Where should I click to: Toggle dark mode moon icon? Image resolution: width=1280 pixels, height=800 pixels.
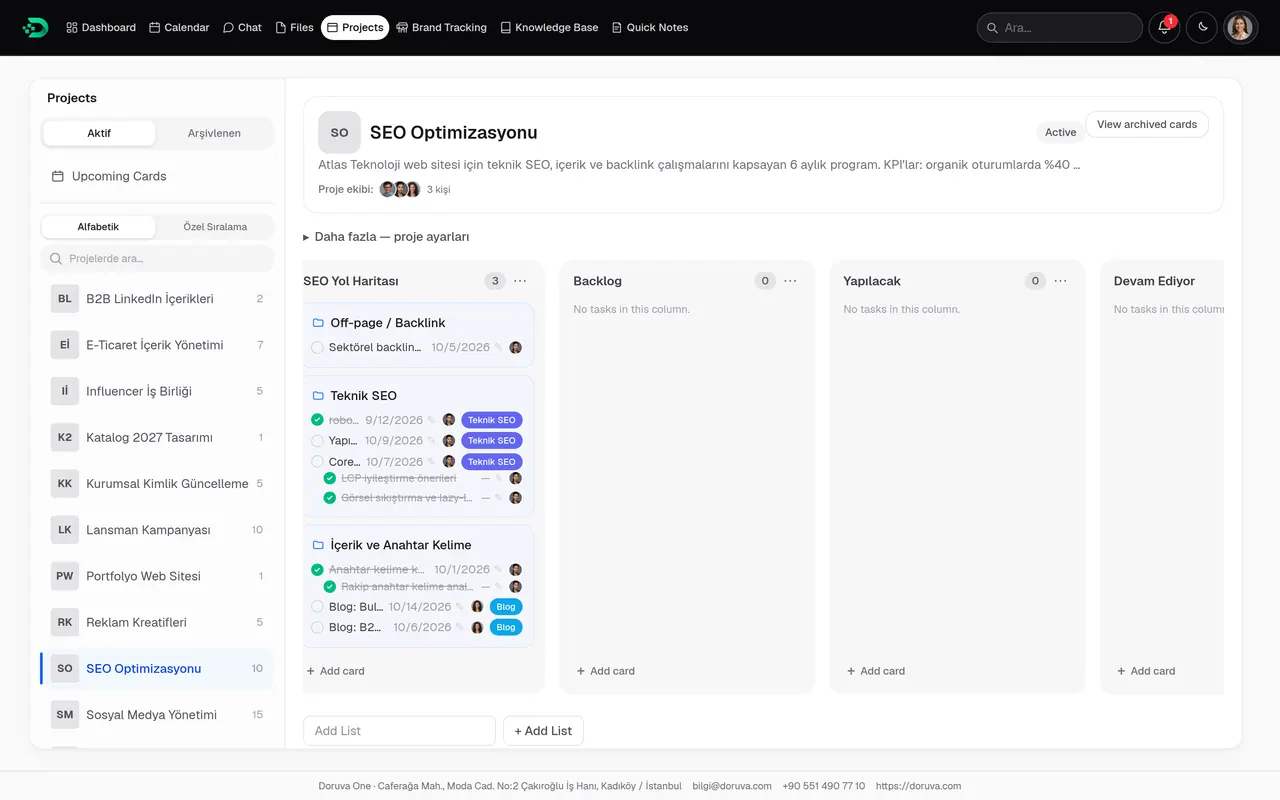point(1203,27)
